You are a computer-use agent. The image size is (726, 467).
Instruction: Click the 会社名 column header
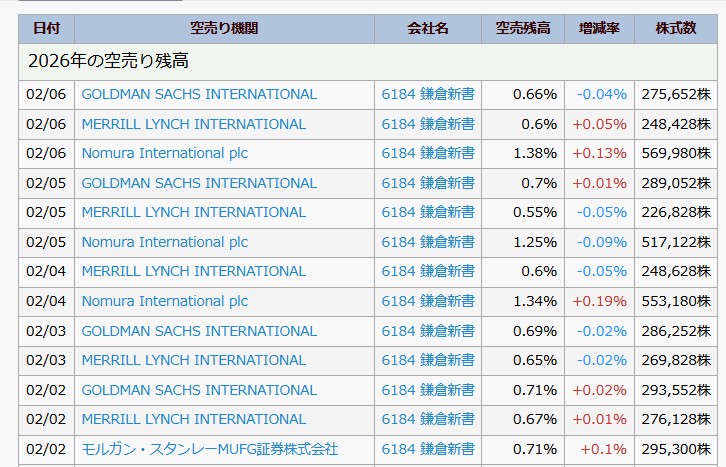(x=428, y=28)
